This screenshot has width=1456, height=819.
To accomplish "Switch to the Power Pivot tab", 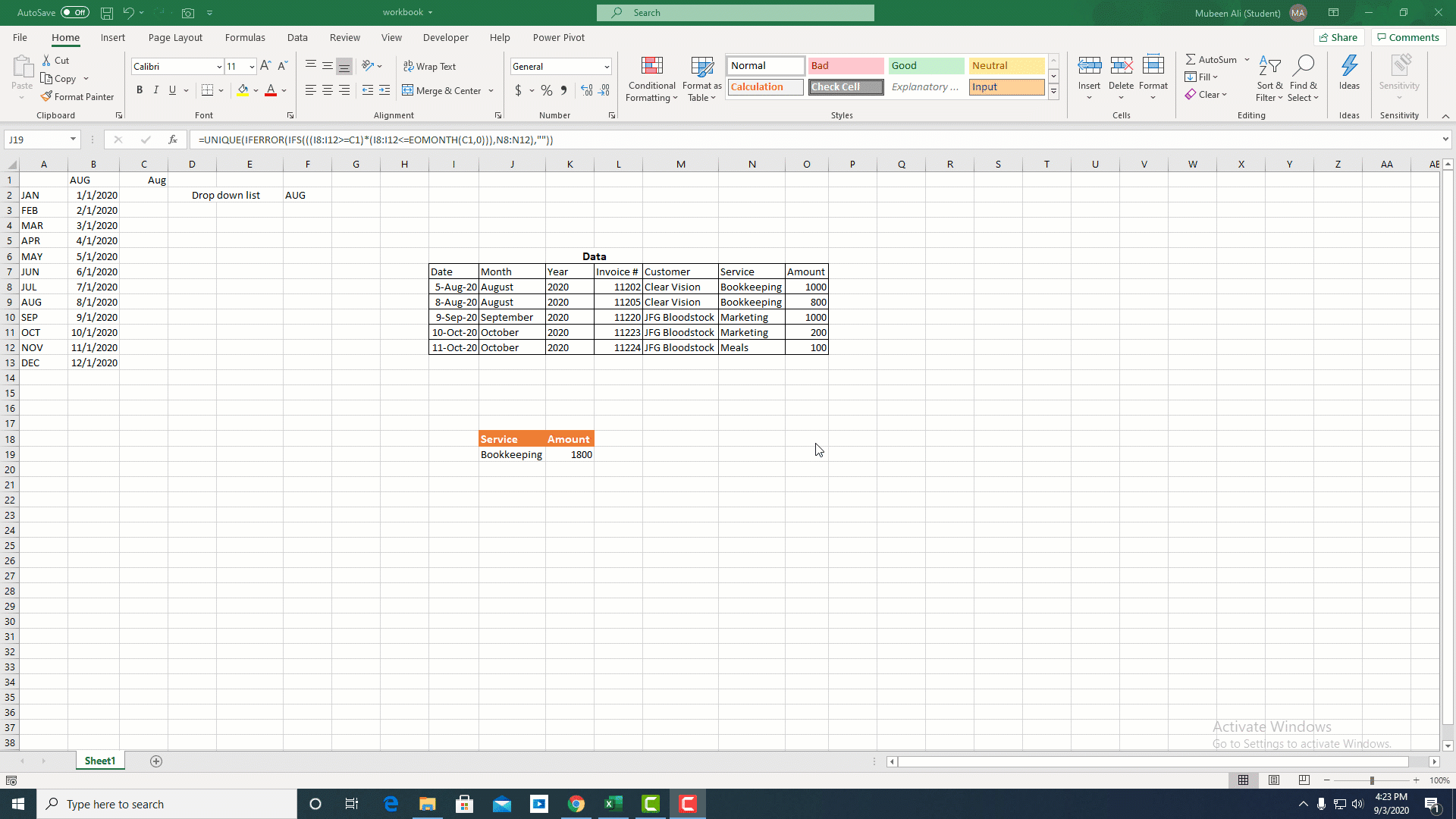I will pyautogui.click(x=558, y=38).
